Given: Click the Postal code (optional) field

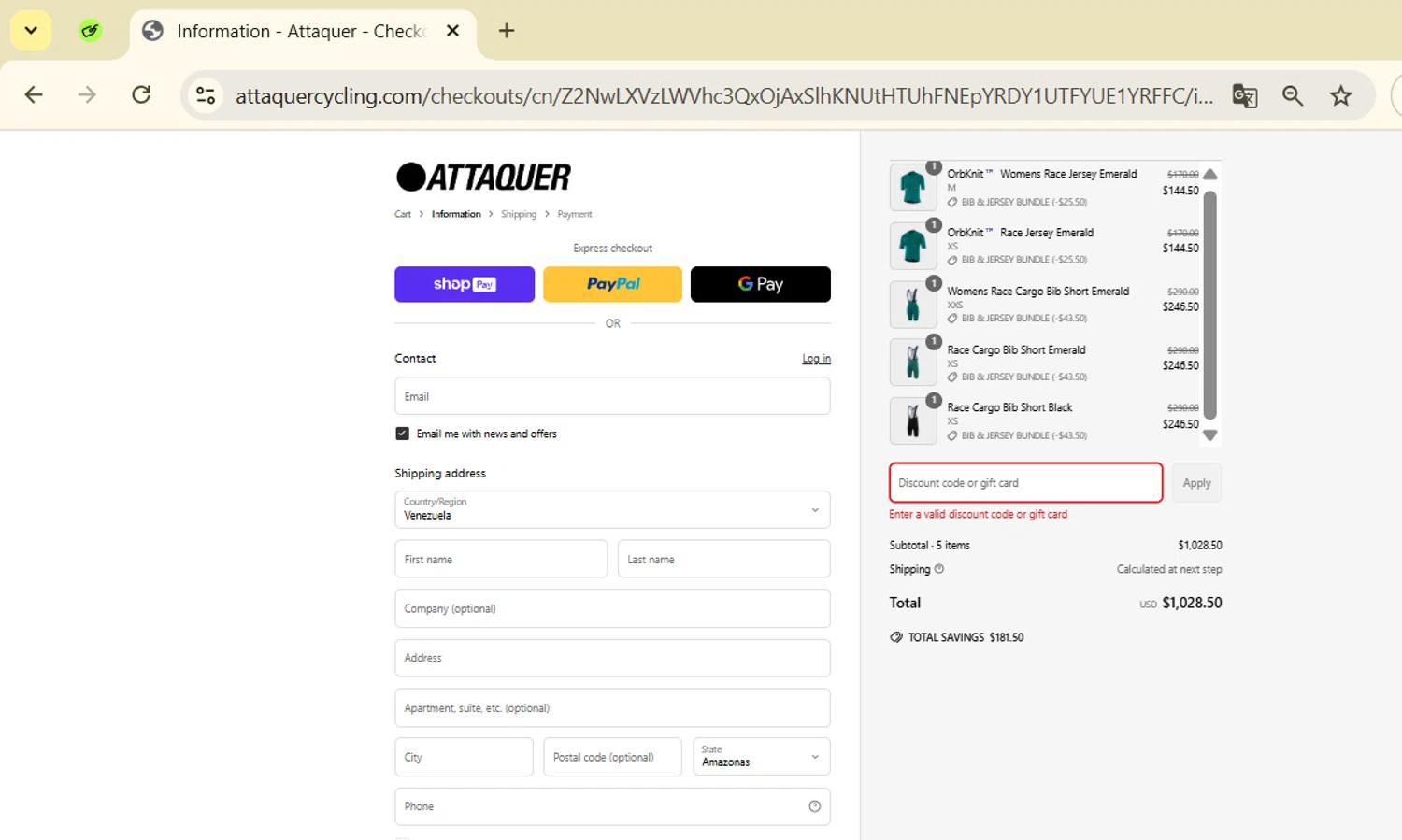Looking at the screenshot, I should tap(612, 757).
